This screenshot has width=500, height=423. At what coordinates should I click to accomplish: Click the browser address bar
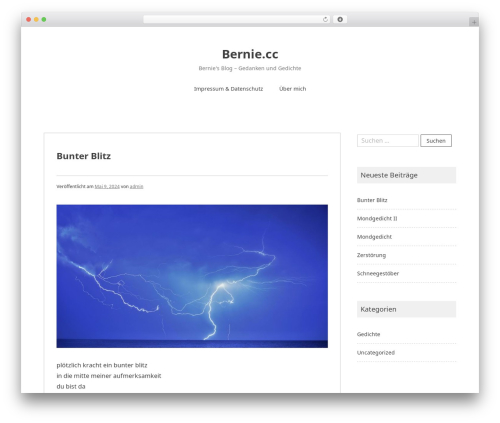[237, 20]
